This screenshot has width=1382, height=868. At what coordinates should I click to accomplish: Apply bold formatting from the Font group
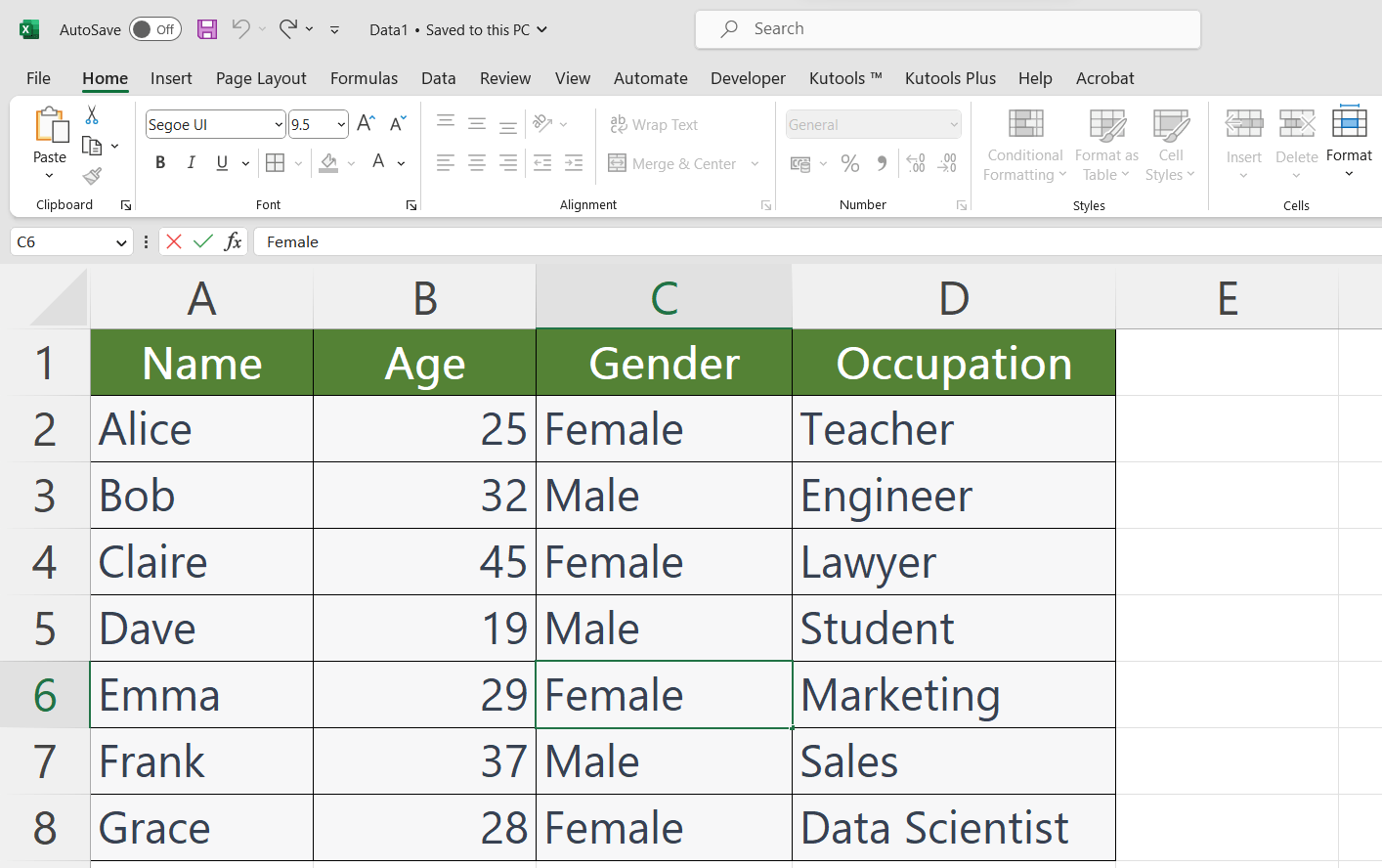pos(160,162)
